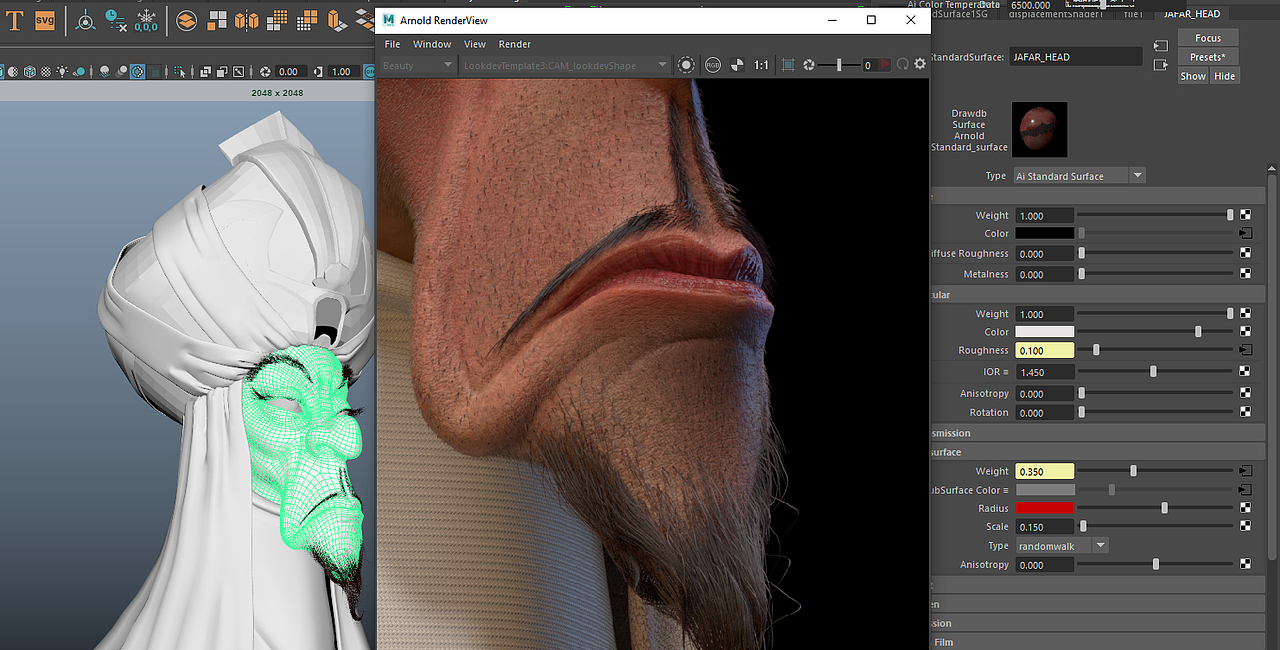This screenshot has height=650, width=1280.
Task: Click the black Base Color swatch
Action: tap(1045, 233)
